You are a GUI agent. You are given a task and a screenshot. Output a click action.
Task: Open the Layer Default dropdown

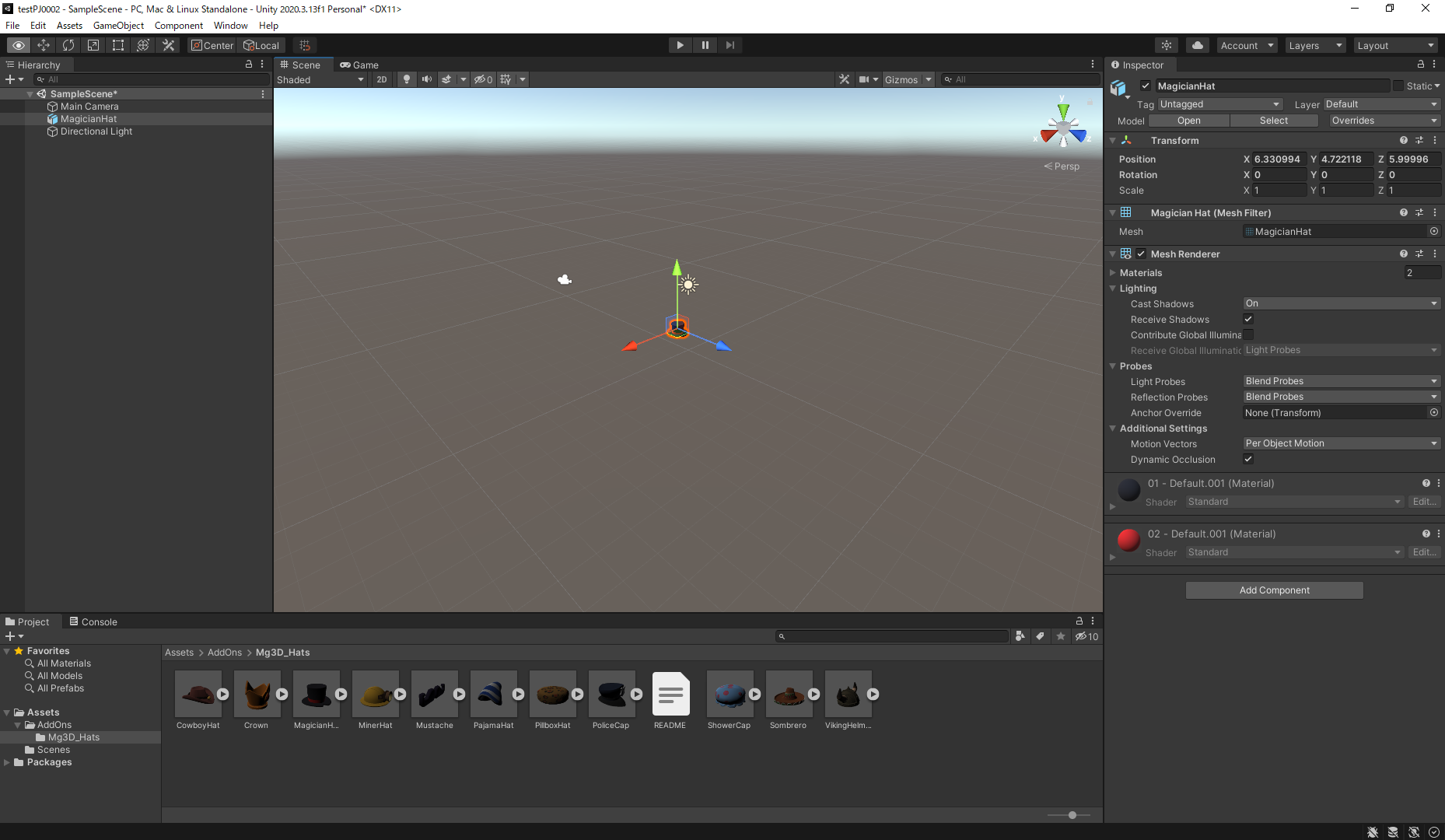coord(1382,104)
